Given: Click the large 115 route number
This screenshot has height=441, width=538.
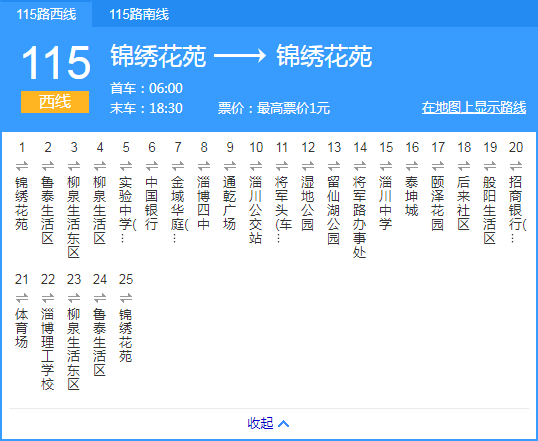Looking at the screenshot, I should tap(56, 63).
